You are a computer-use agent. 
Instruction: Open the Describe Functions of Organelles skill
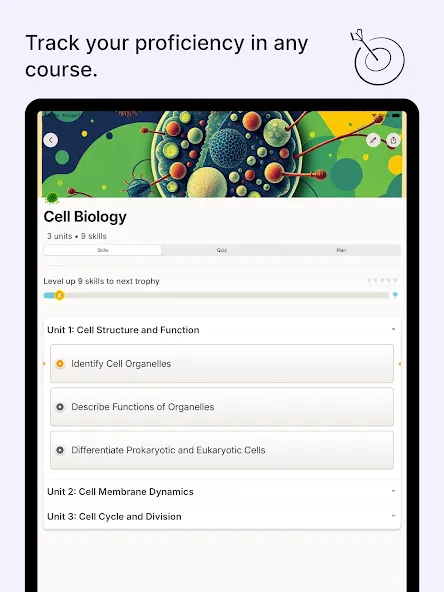tap(222, 407)
